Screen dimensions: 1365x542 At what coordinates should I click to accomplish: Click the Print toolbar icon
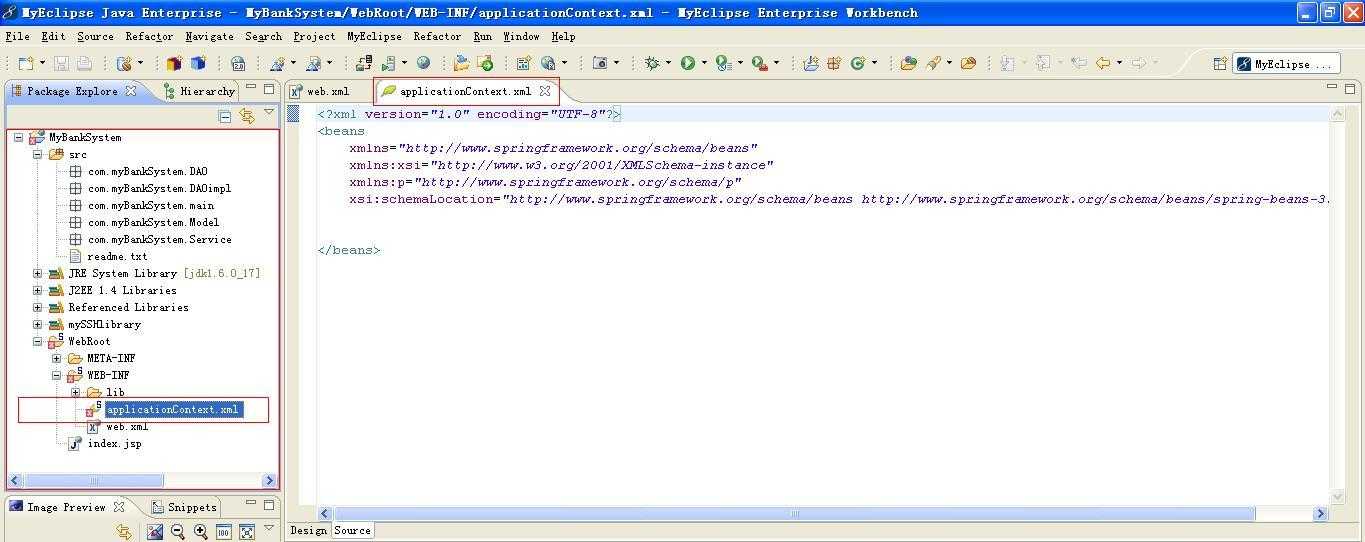click(x=85, y=63)
